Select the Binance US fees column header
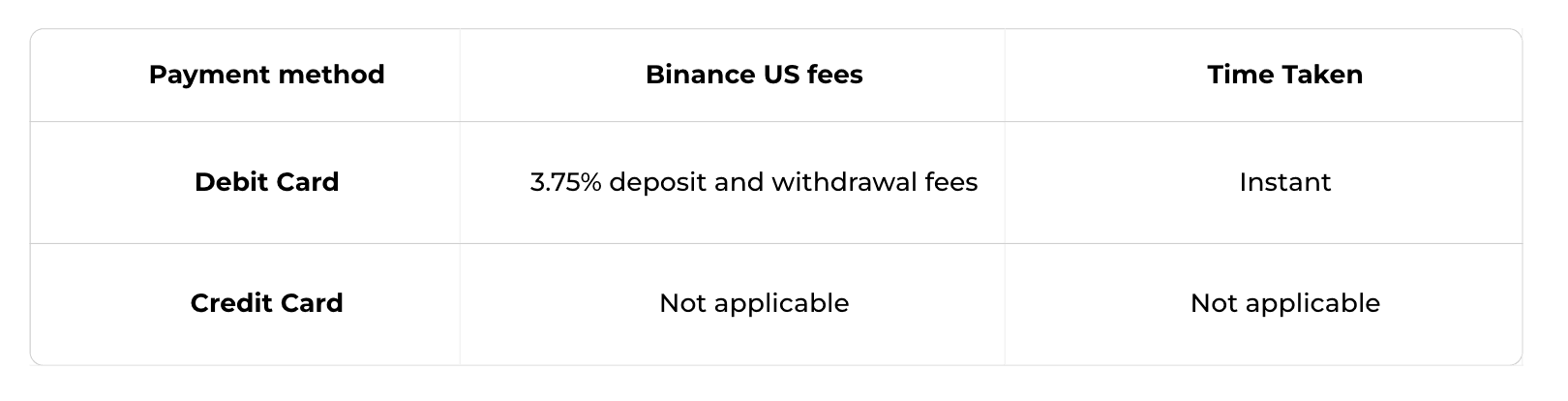 (x=754, y=75)
